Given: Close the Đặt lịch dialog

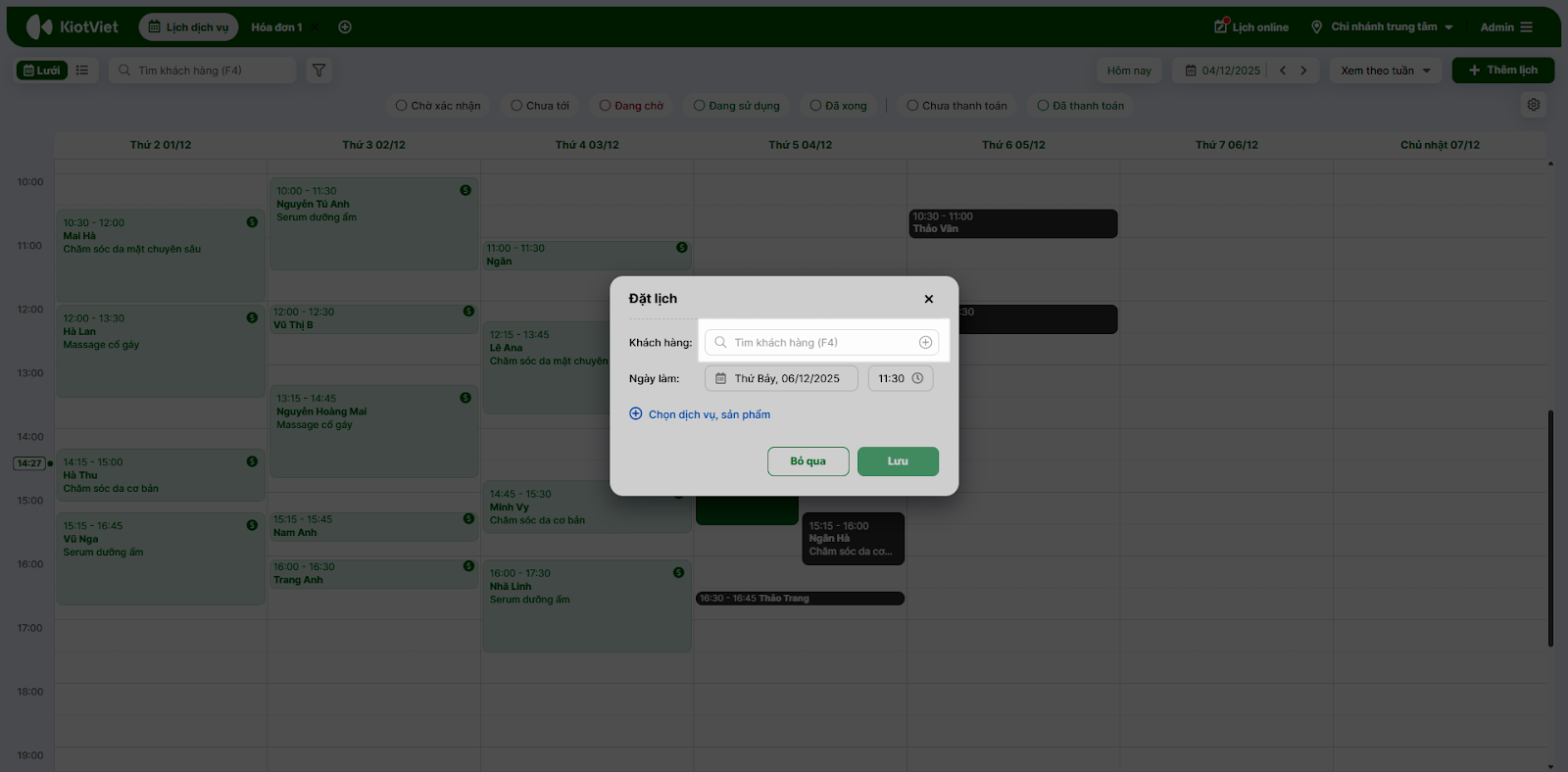Looking at the screenshot, I should coord(929,299).
